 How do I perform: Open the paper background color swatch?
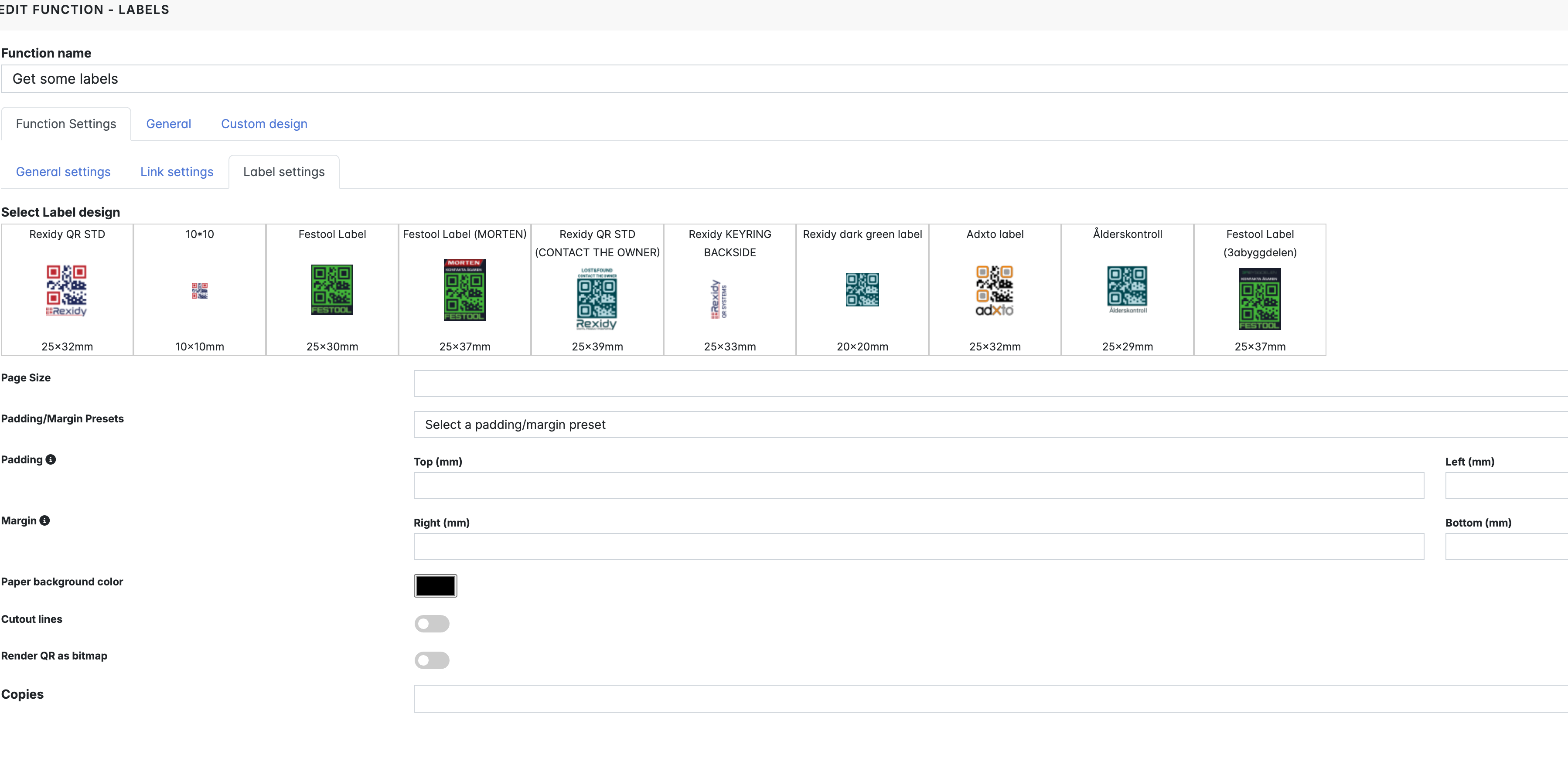[x=435, y=585]
